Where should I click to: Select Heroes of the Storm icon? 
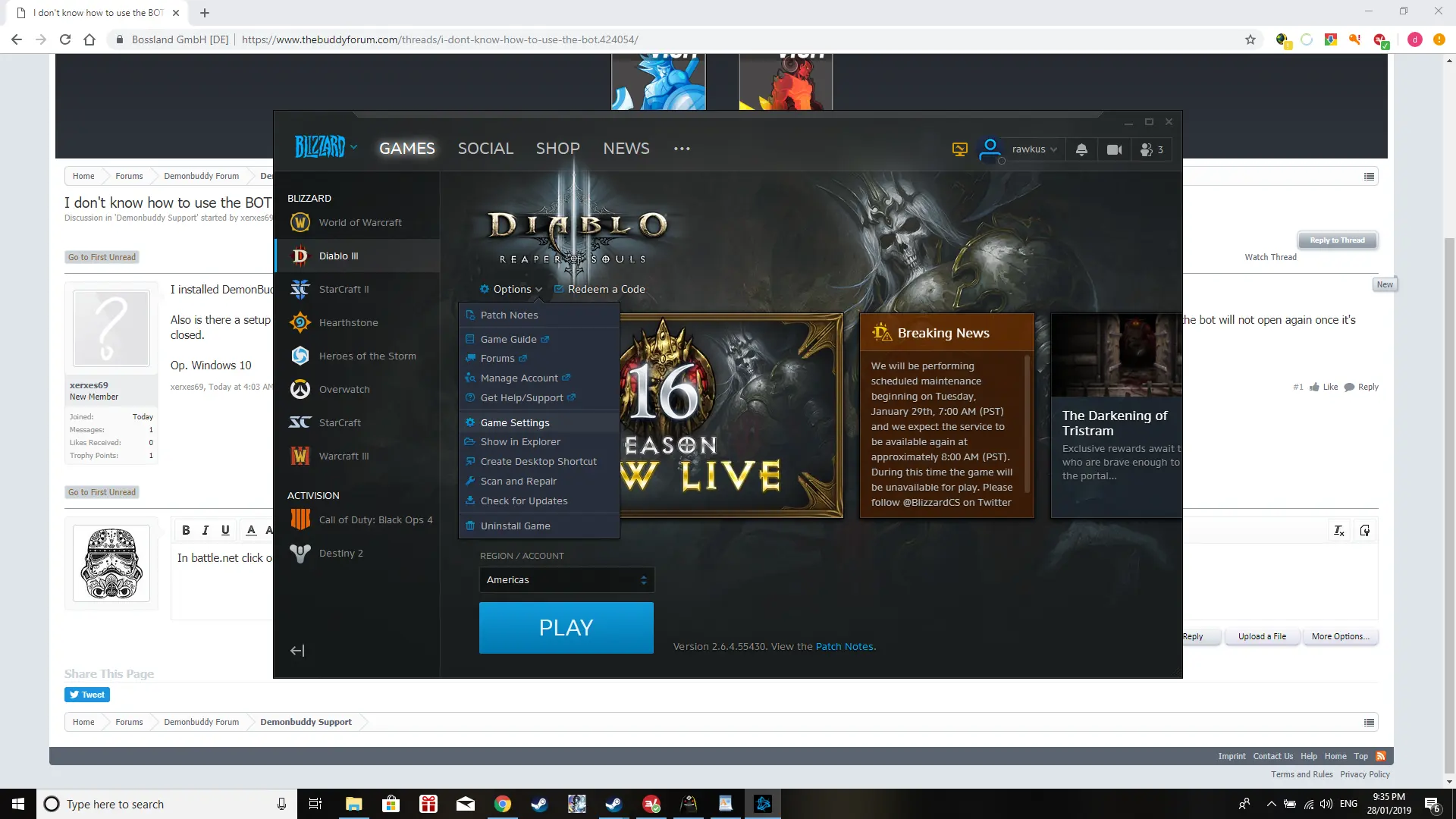[x=300, y=356]
